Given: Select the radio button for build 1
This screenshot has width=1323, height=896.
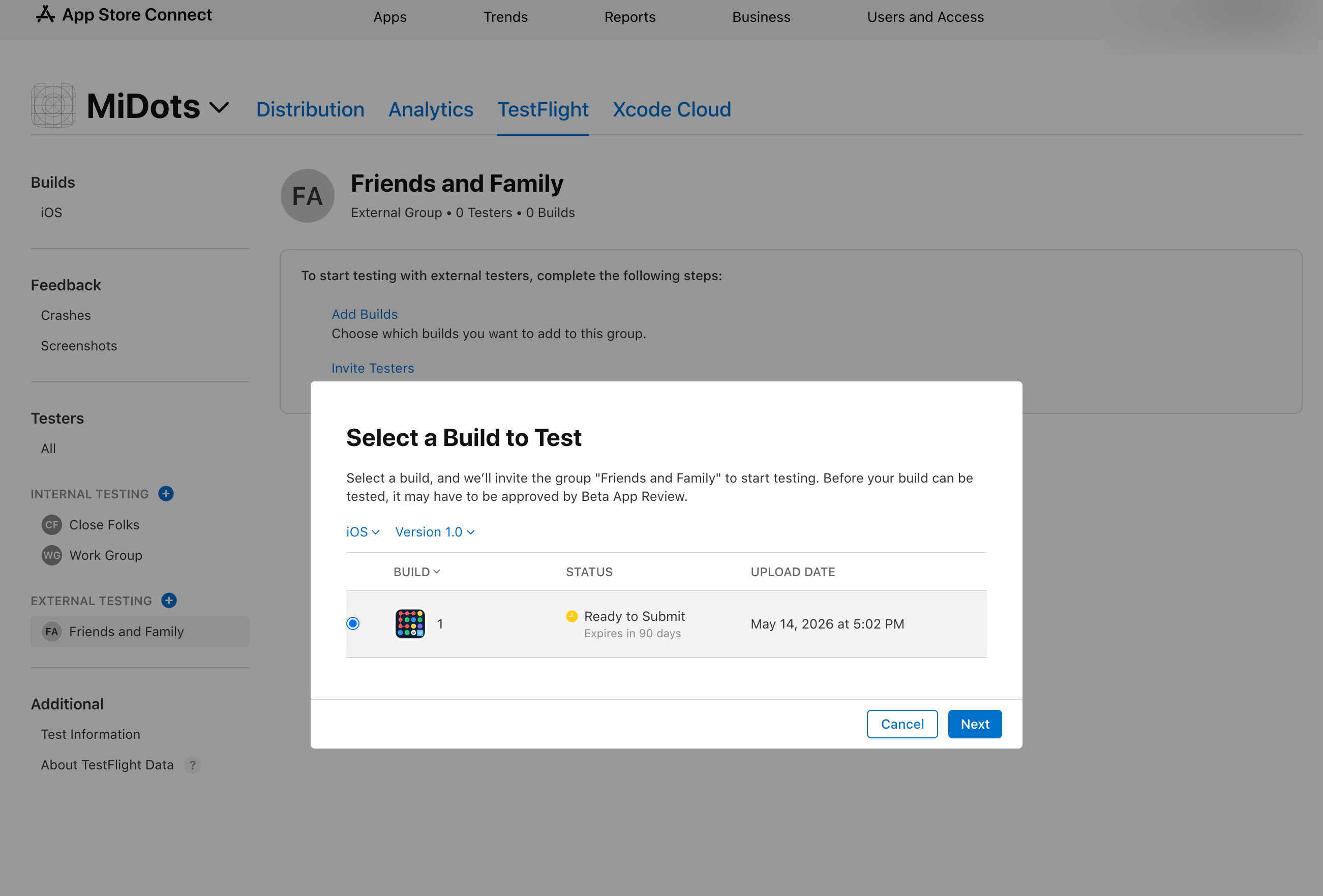Looking at the screenshot, I should coord(353,624).
